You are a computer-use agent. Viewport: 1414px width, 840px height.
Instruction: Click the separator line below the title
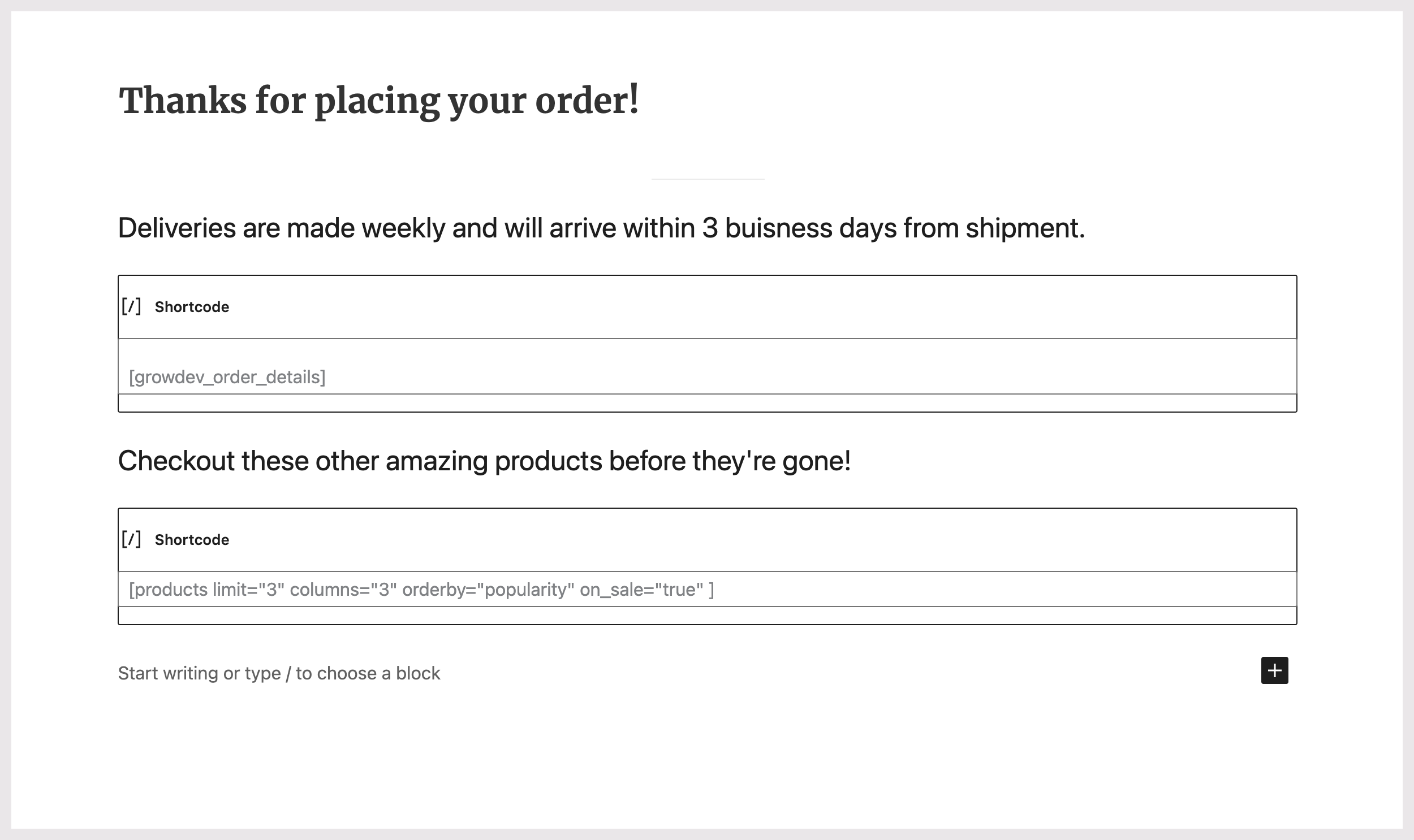tap(708, 179)
